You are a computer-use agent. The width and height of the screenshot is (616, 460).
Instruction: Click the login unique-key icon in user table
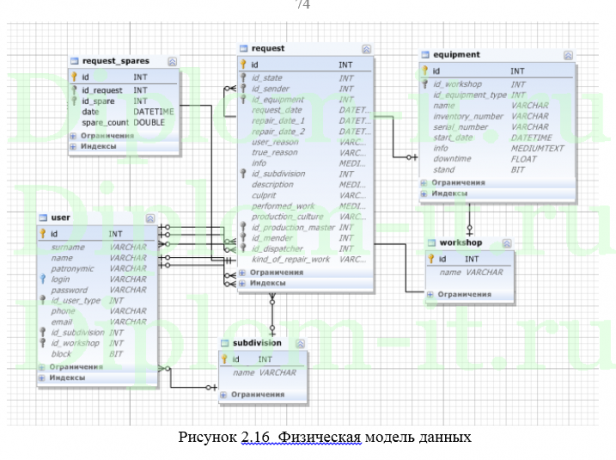tap(44, 280)
